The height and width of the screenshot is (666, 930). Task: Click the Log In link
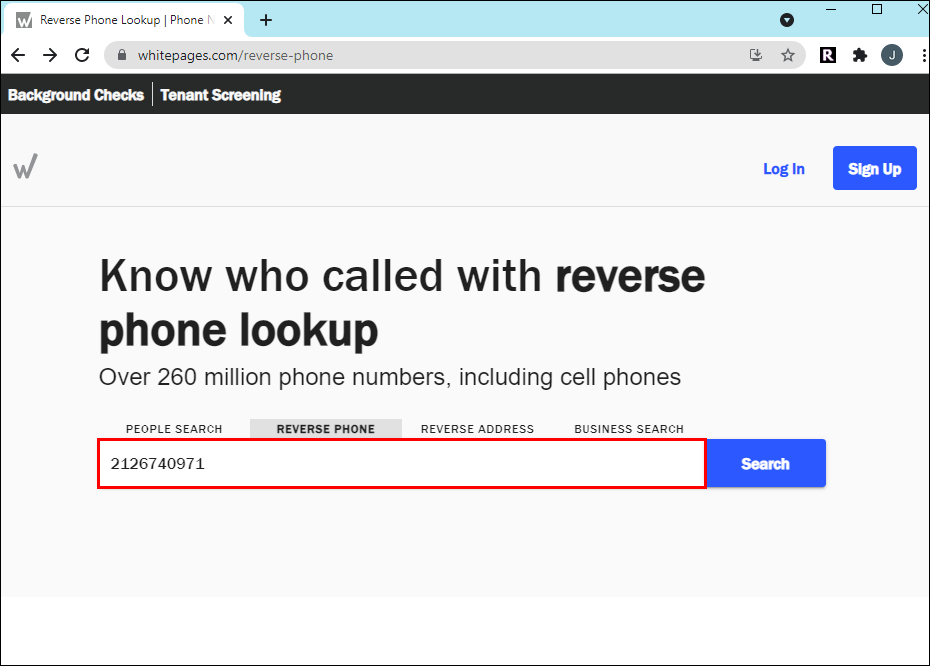click(784, 169)
